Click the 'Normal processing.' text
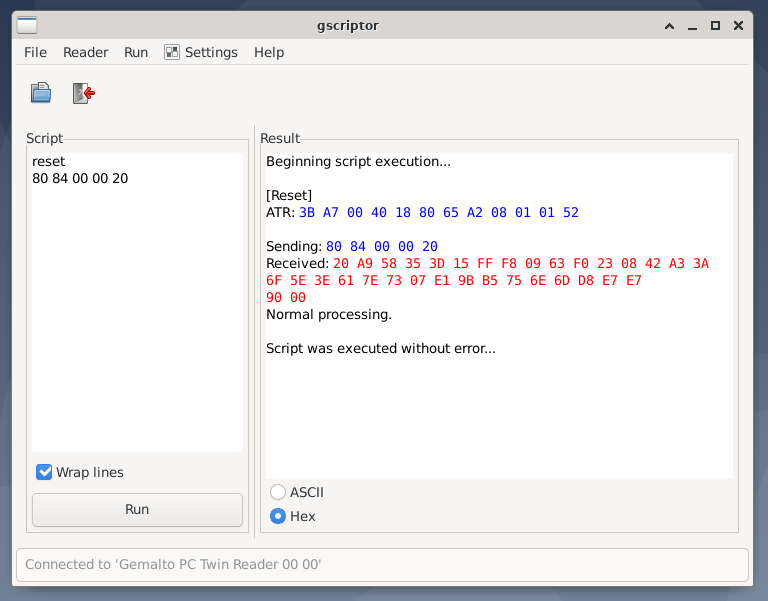The width and height of the screenshot is (768, 601). pyautogui.click(x=329, y=314)
